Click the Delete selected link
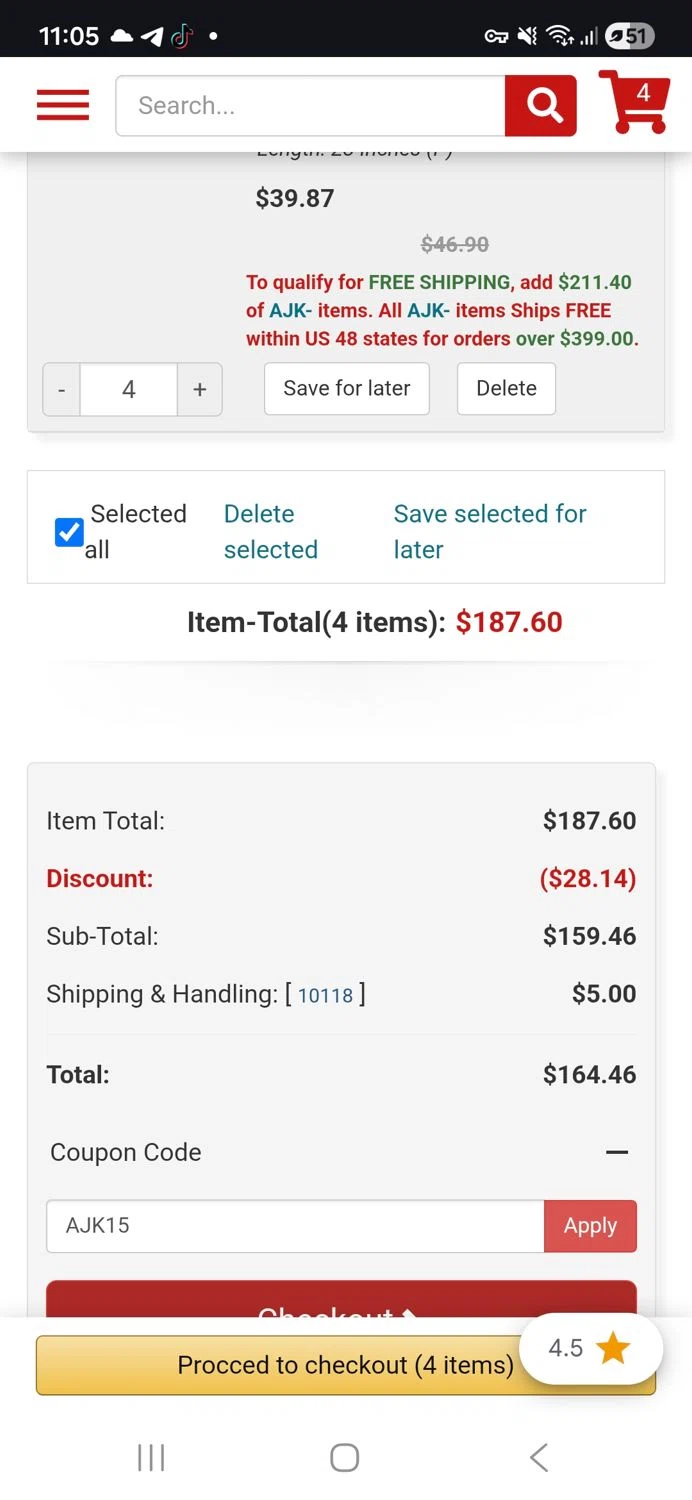The image size is (692, 1500). [271, 531]
